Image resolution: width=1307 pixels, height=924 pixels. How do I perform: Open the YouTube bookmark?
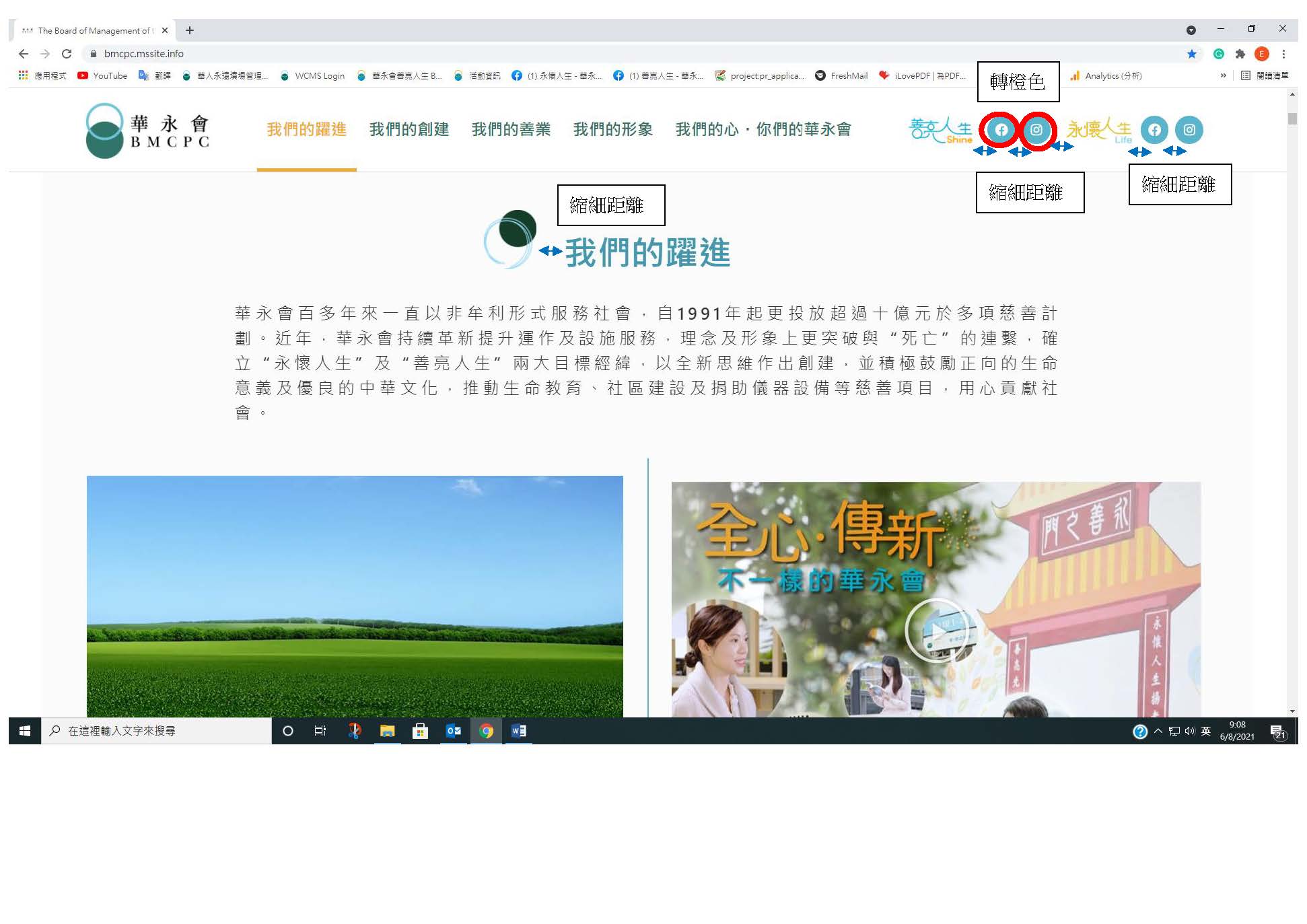tap(102, 76)
